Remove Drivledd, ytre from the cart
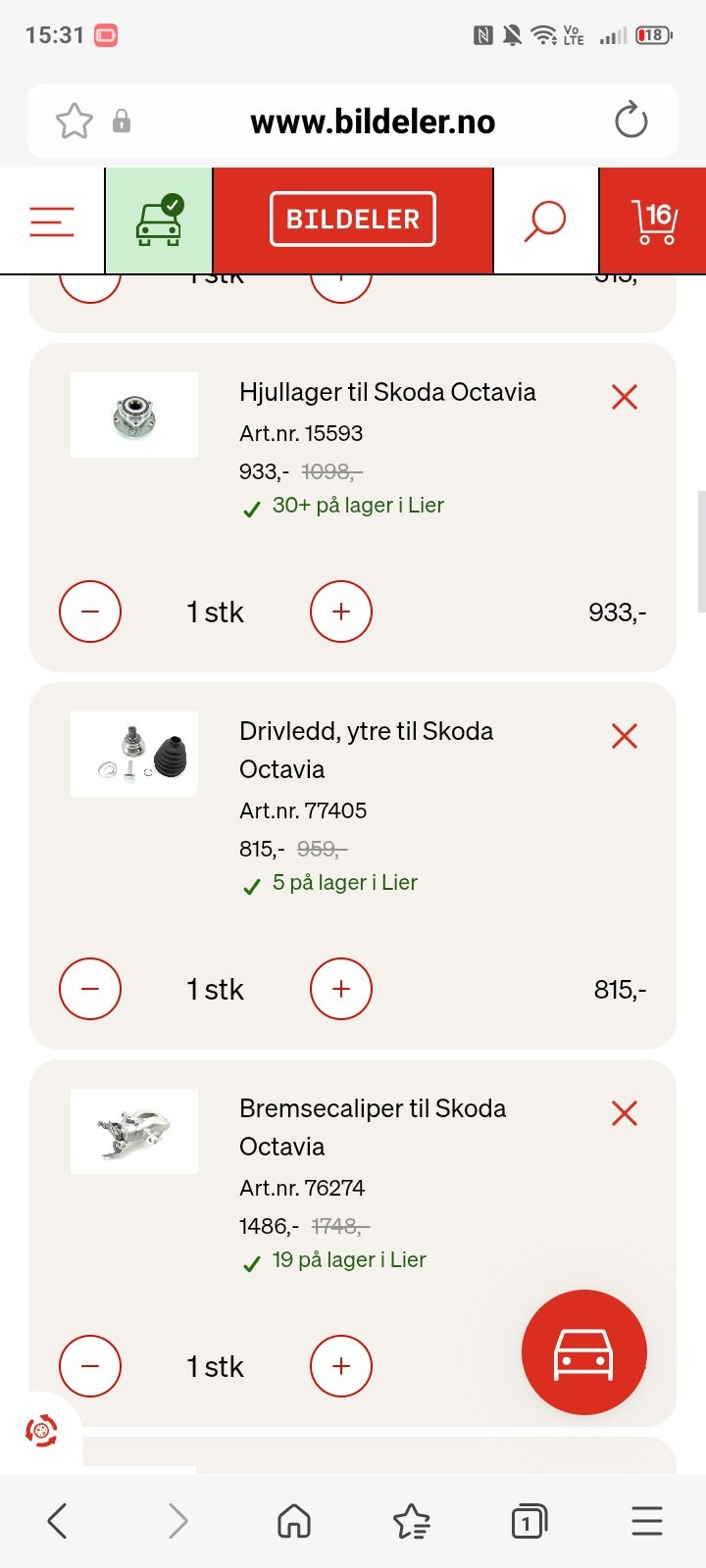This screenshot has height=1568, width=706. point(625,736)
